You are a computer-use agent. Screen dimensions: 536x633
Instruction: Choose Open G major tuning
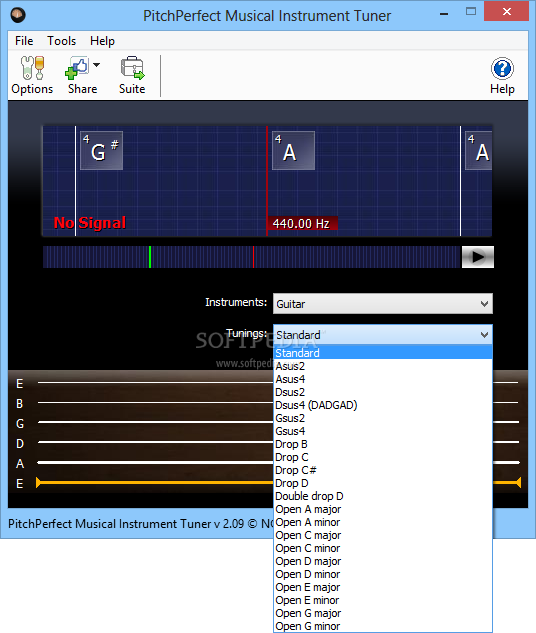point(383,613)
